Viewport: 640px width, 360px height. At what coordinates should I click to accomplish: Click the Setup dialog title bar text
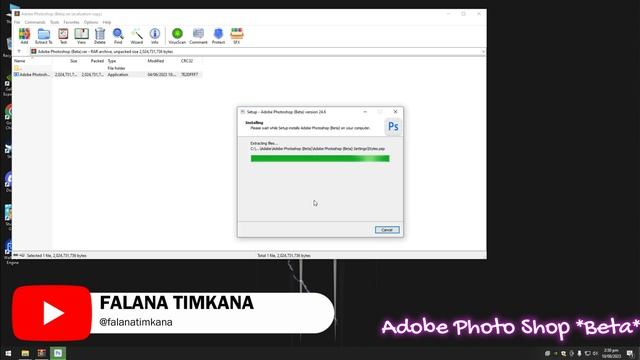[x=286, y=112]
